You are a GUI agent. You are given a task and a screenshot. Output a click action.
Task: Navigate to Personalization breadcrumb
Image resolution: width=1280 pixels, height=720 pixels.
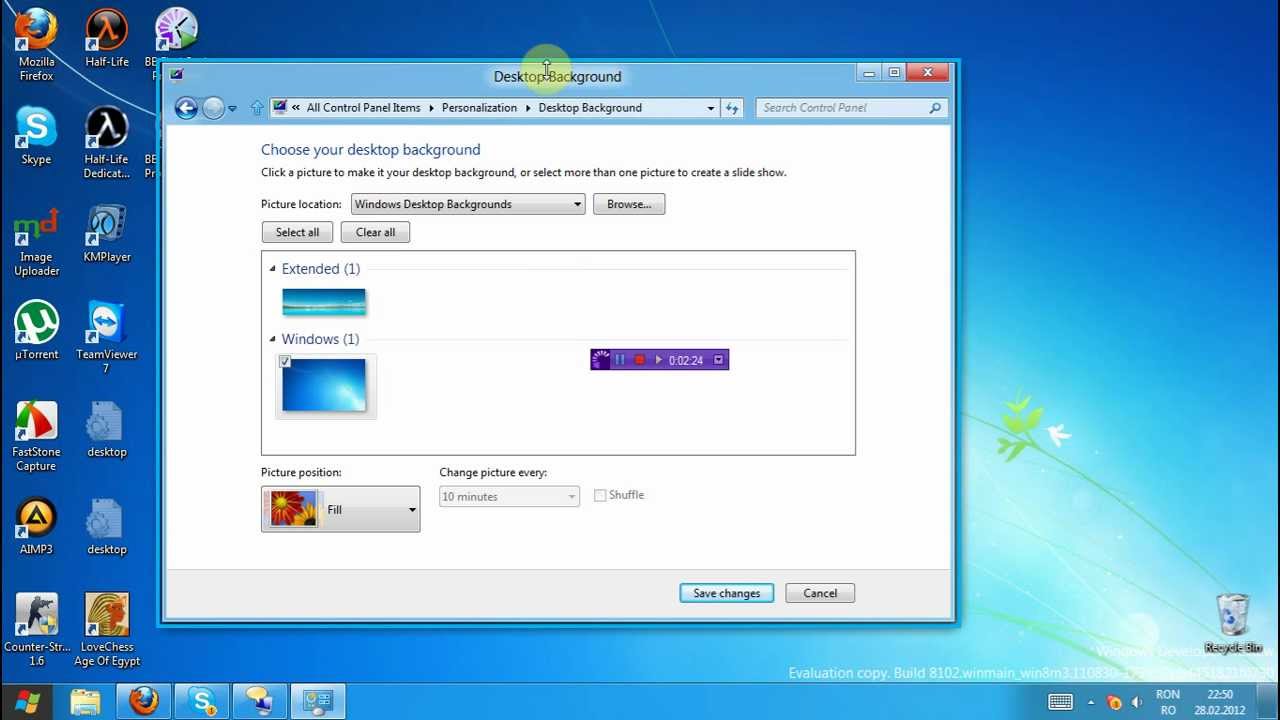[x=479, y=108]
